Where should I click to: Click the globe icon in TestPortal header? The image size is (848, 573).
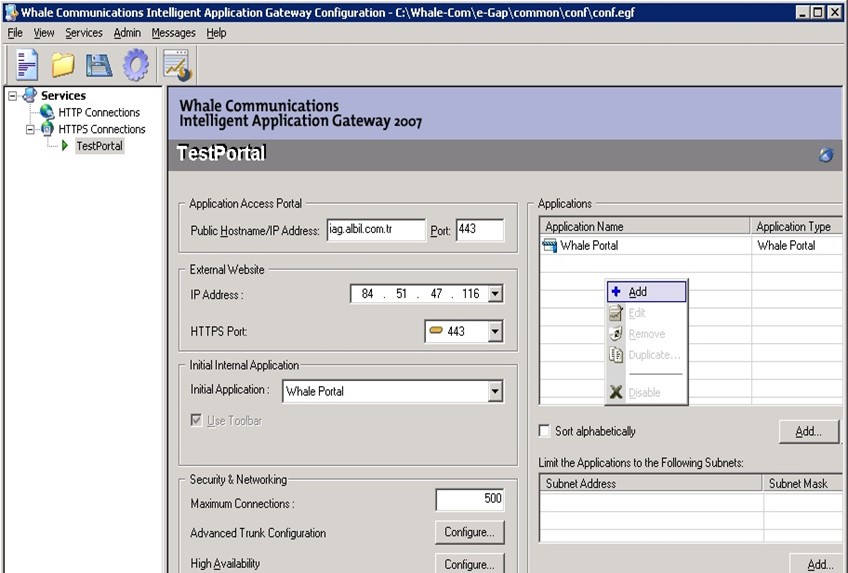click(826, 155)
